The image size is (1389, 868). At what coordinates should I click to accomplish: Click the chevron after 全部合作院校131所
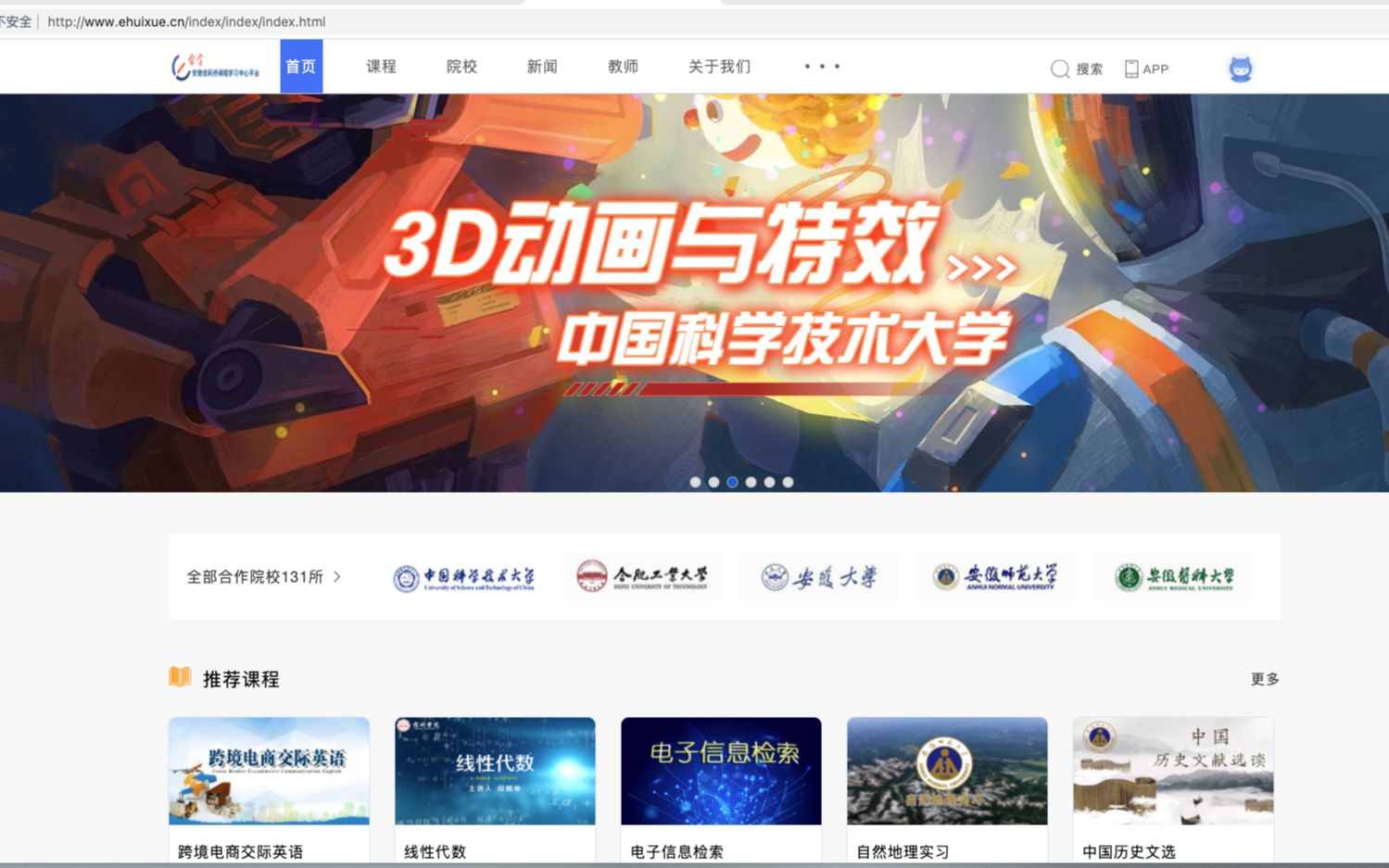(337, 576)
